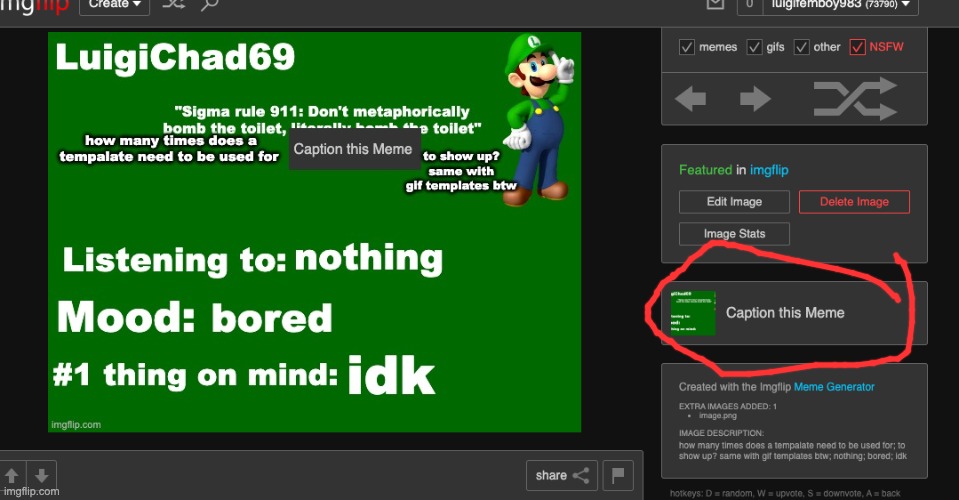Viewport: 959px width, 500px height.
Task: Open Image Stats
Action: click(x=734, y=233)
